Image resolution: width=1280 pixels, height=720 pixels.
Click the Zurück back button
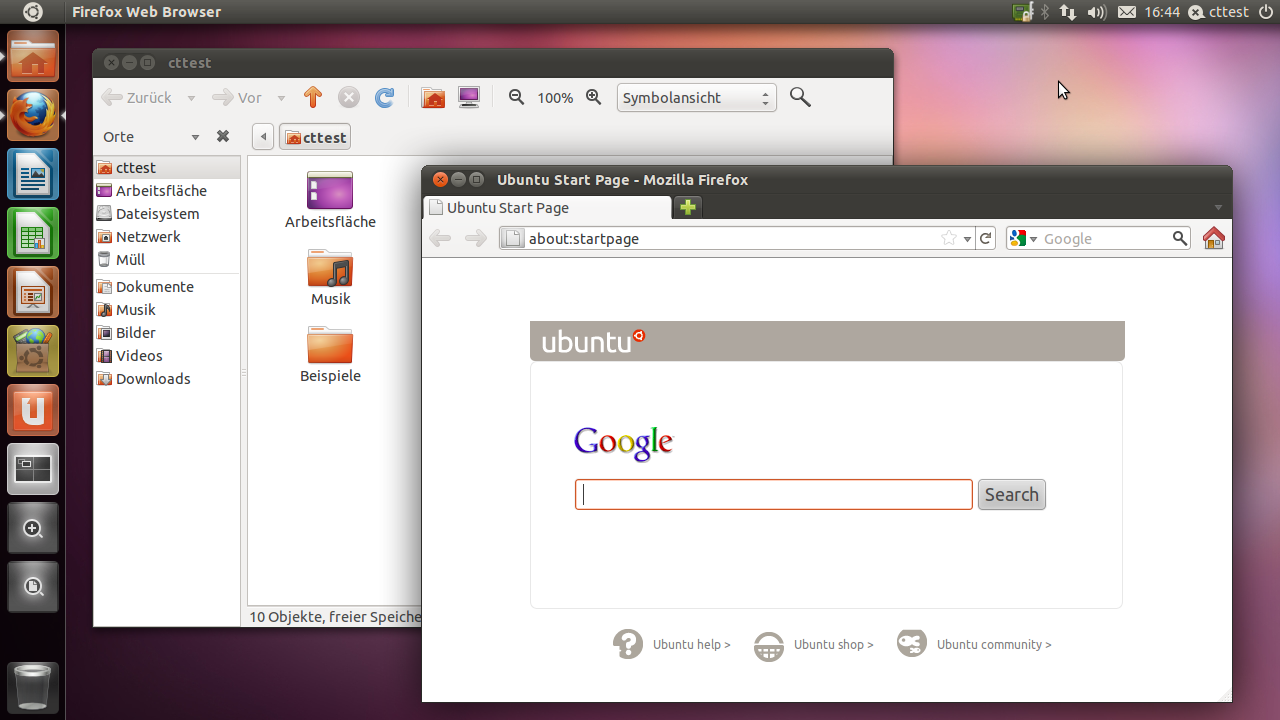(x=137, y=98)
